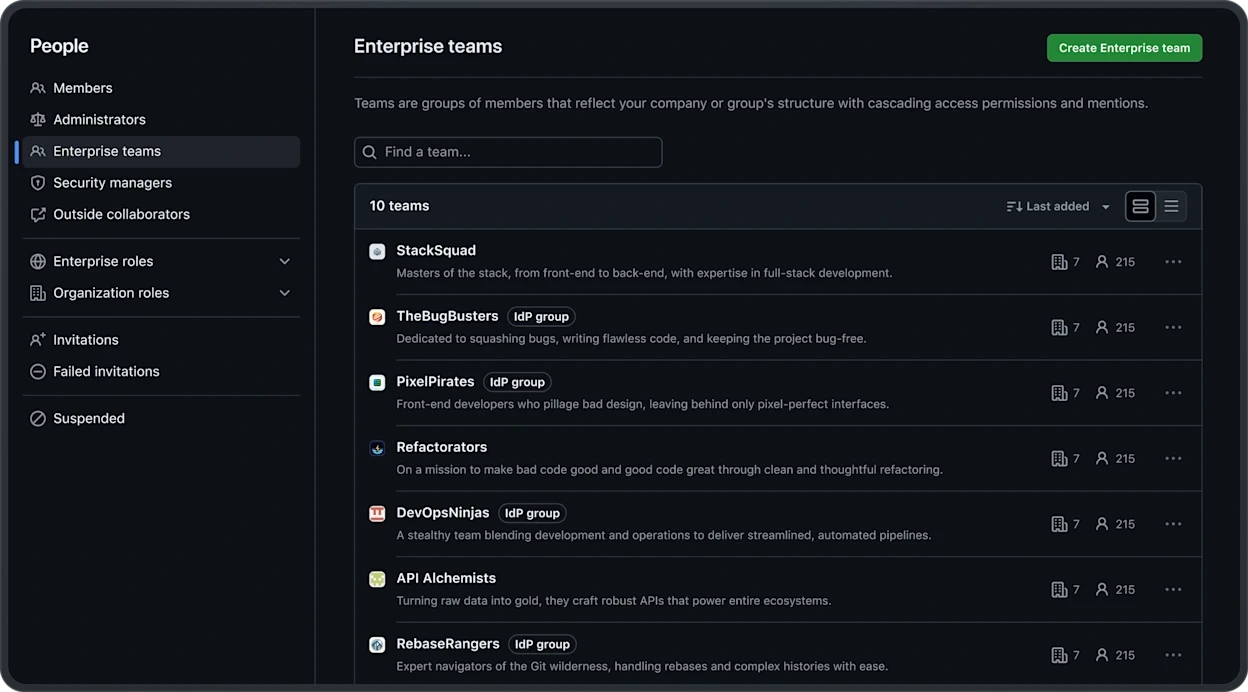Screen dimensions: 1248x692
Task: Click the IdP group badge on TheBugBusters
Action: coord(541,316)
